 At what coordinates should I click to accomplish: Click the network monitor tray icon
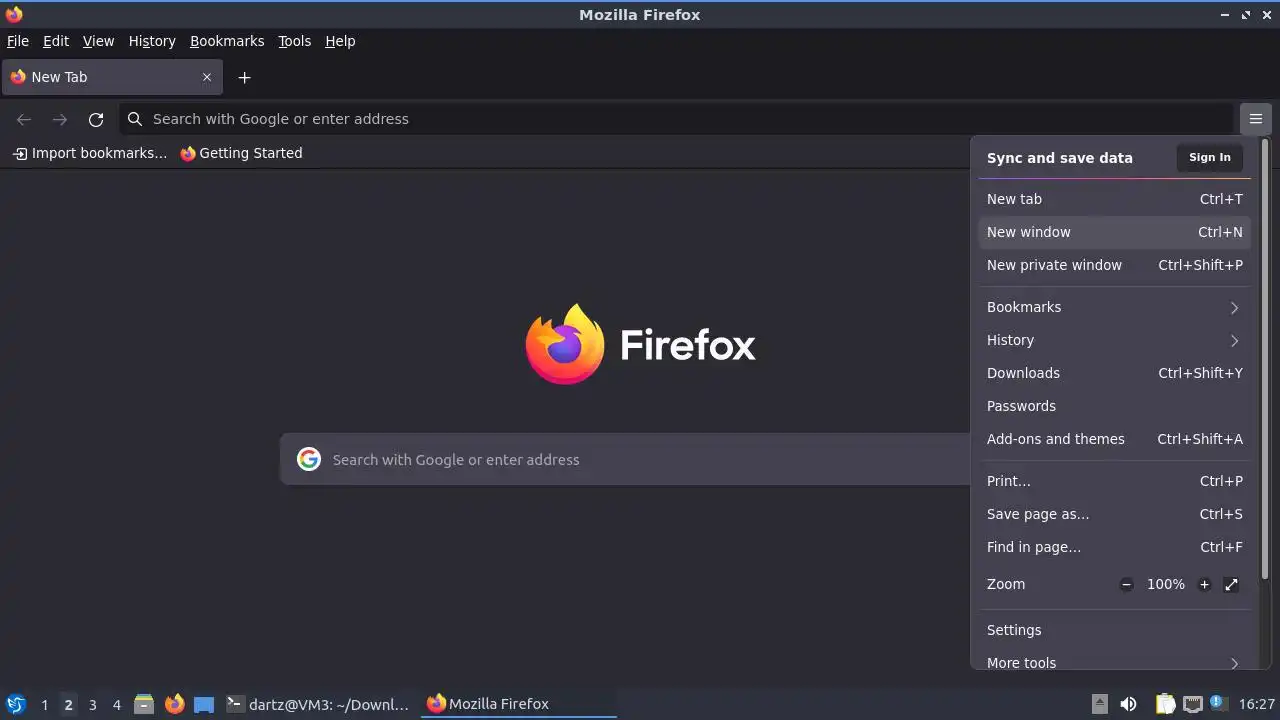coord(1192,704)
